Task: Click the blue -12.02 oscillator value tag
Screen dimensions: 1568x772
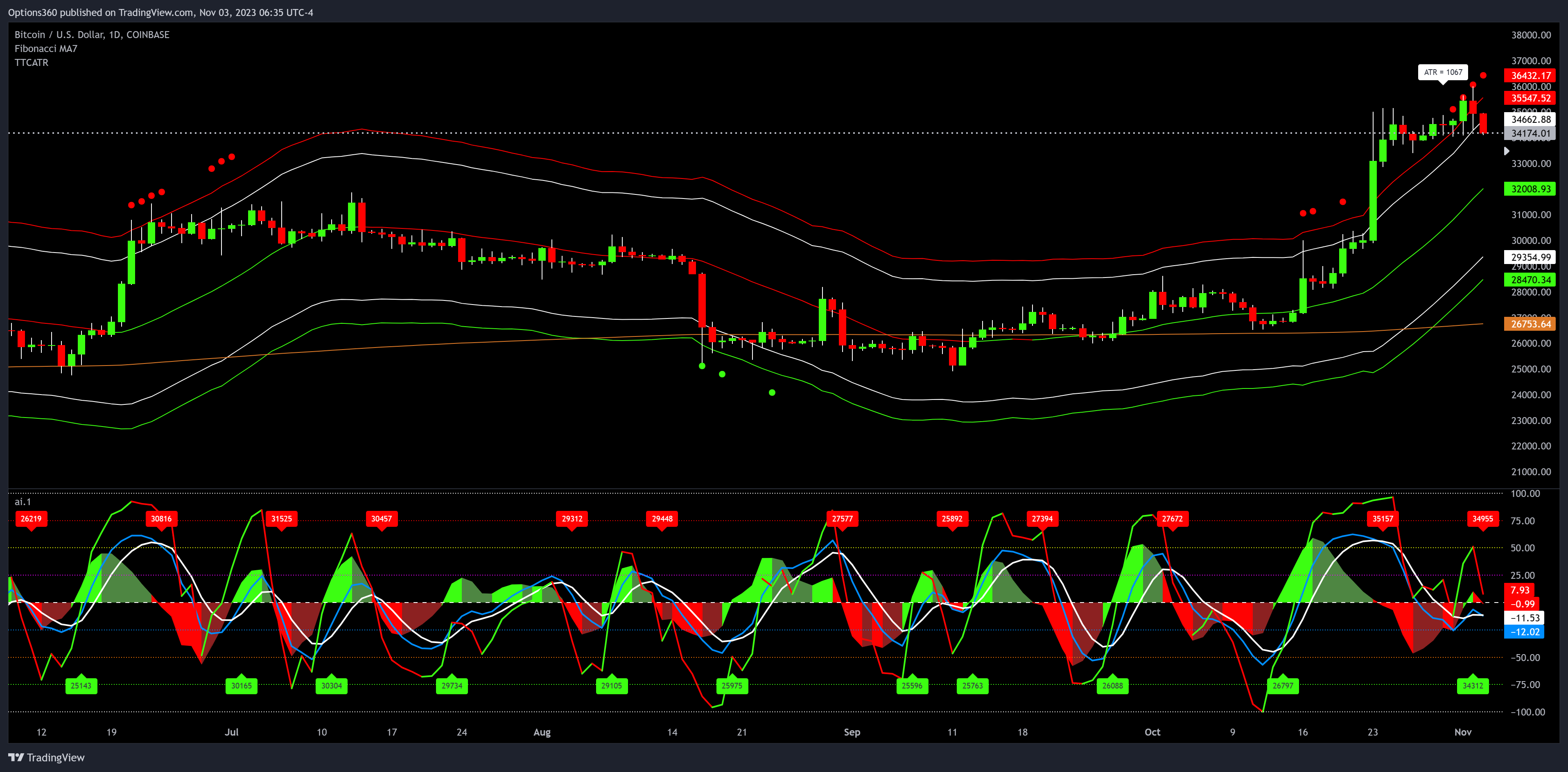Action: pyautogui.click(x=1524, y=631)
